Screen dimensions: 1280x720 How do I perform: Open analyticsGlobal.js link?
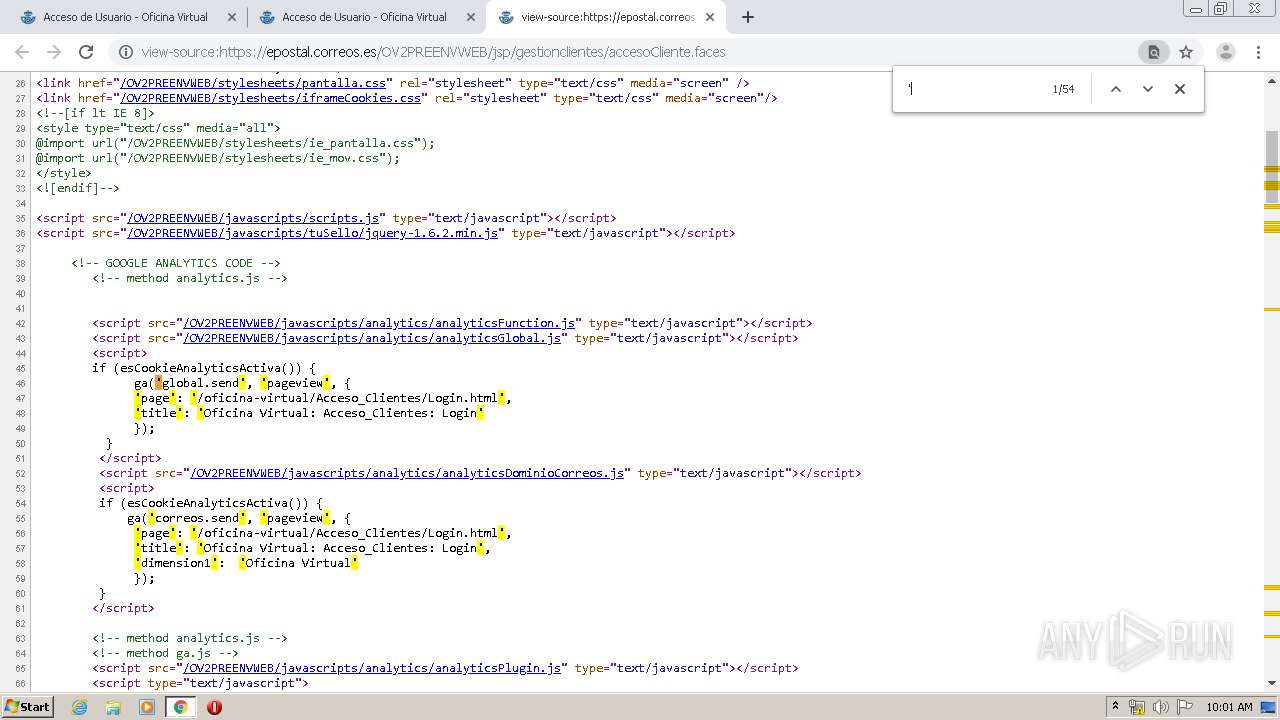(x=372, y=338)
